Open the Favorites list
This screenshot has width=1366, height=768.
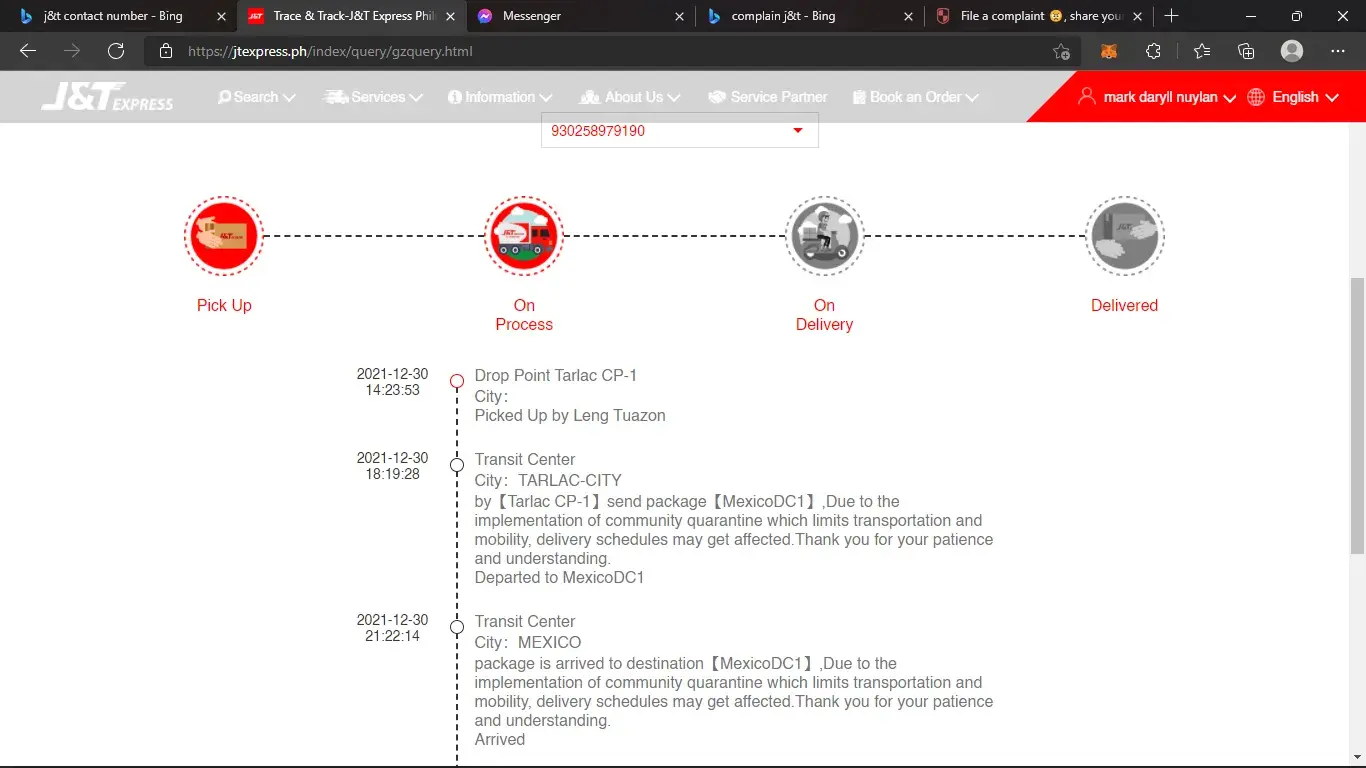pos(1202,51)
